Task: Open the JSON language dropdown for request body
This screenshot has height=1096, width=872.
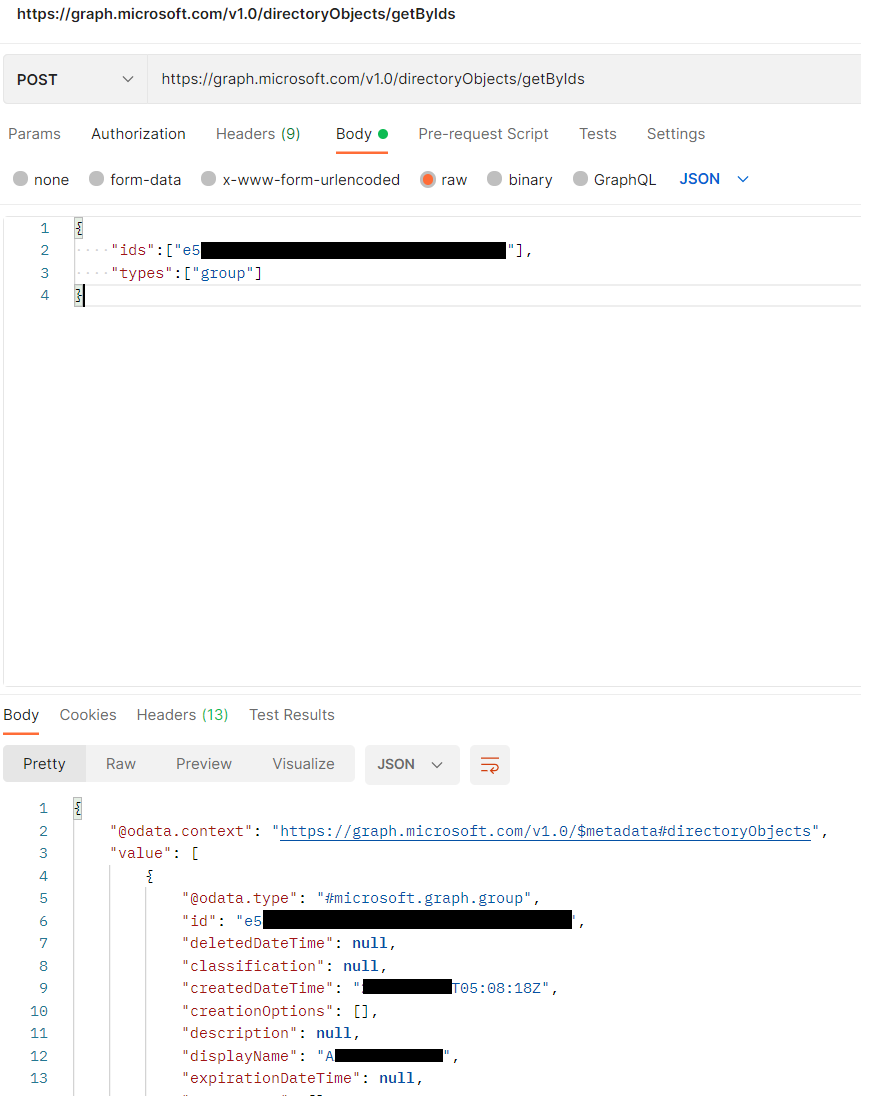Action: coord(713,178)
